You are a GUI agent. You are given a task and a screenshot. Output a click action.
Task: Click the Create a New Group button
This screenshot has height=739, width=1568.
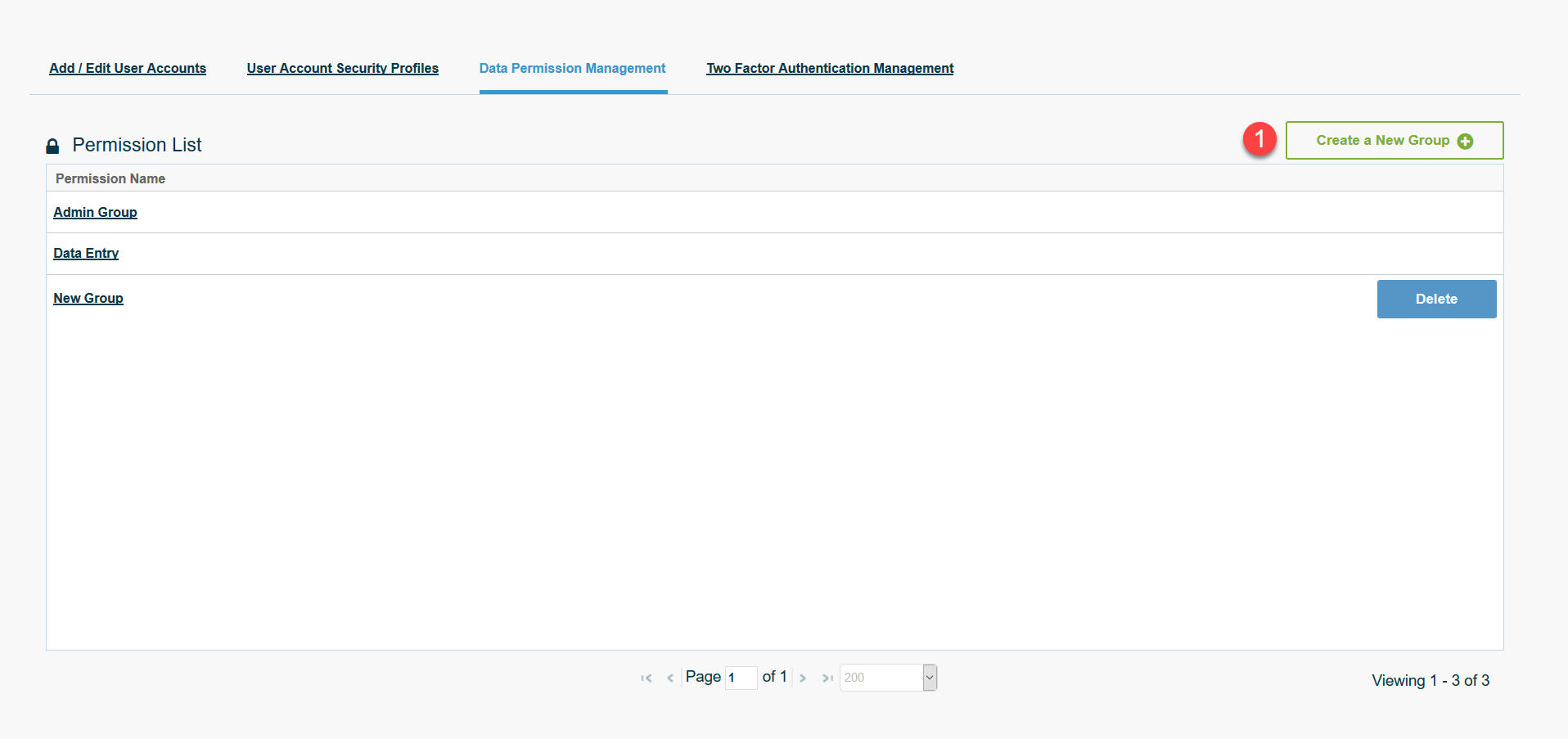(x=1394, y=141)
